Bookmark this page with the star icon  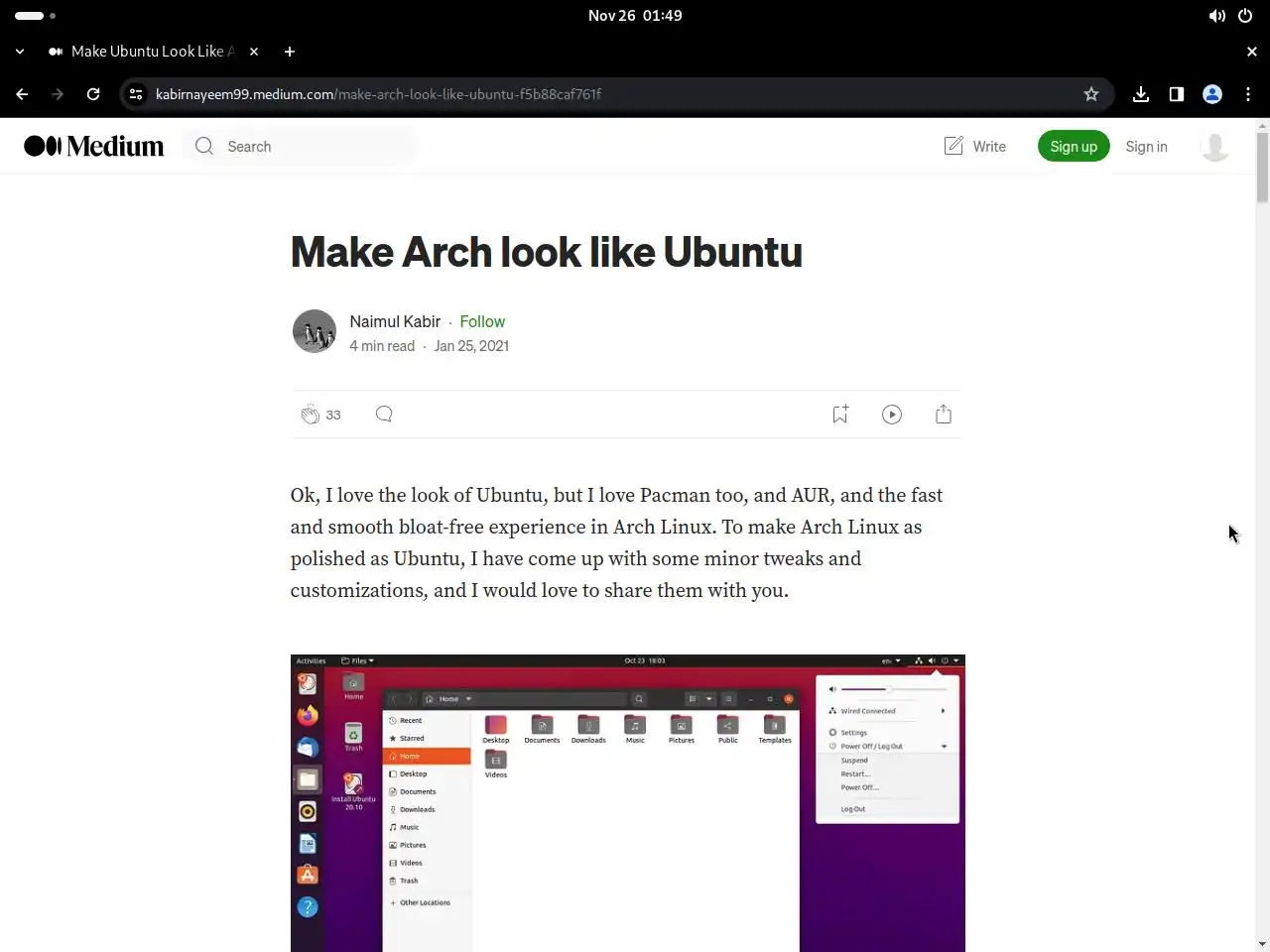click(1091, 94)
